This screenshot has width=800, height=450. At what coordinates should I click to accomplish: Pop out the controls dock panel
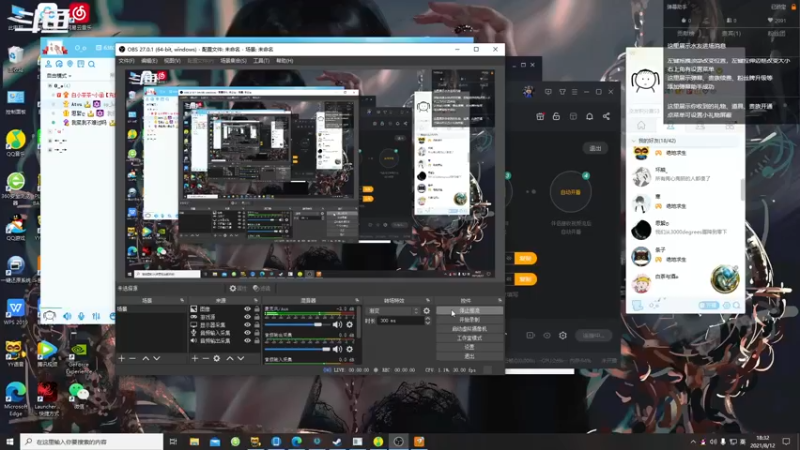(500, 301)
